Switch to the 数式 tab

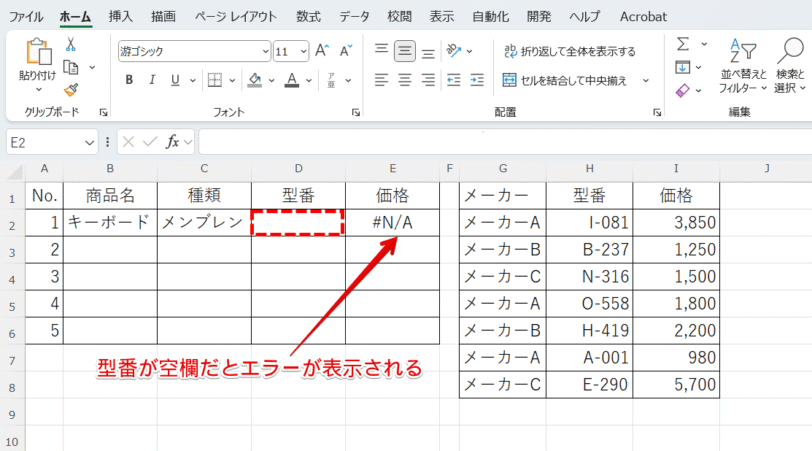(308, 17)
